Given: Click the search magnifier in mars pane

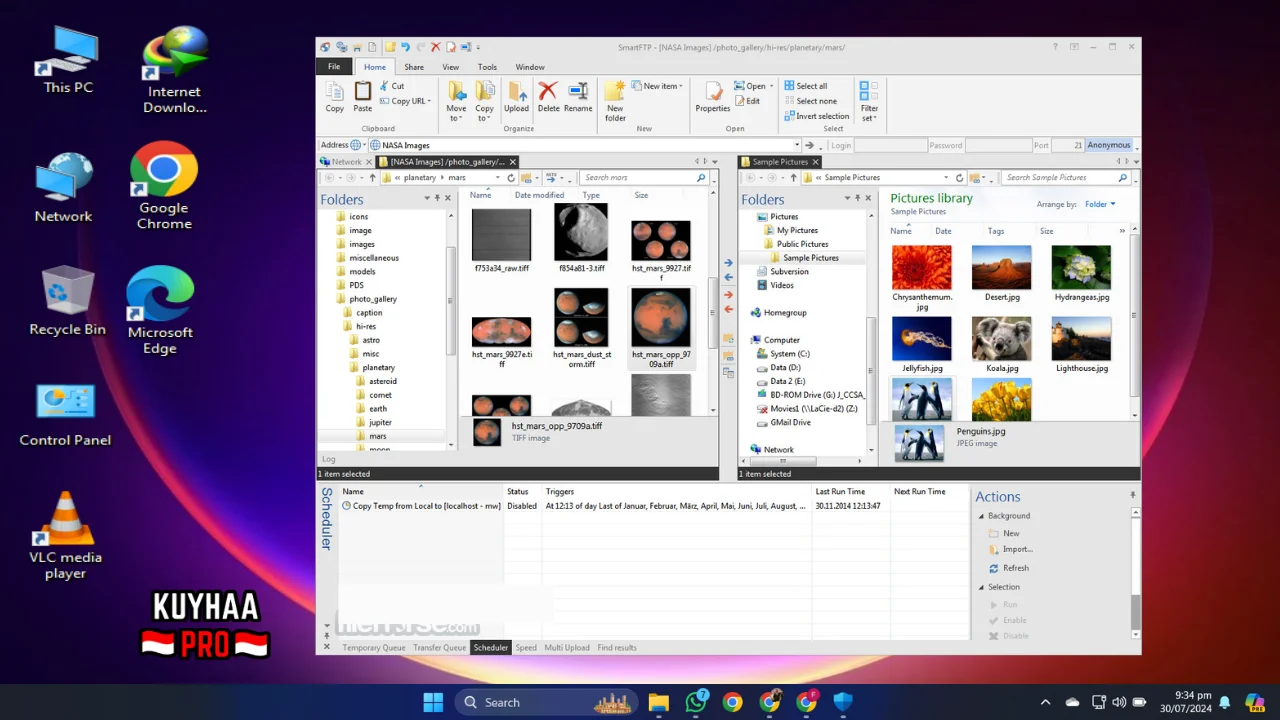Looking at the screenshot, I should point(701,178).
